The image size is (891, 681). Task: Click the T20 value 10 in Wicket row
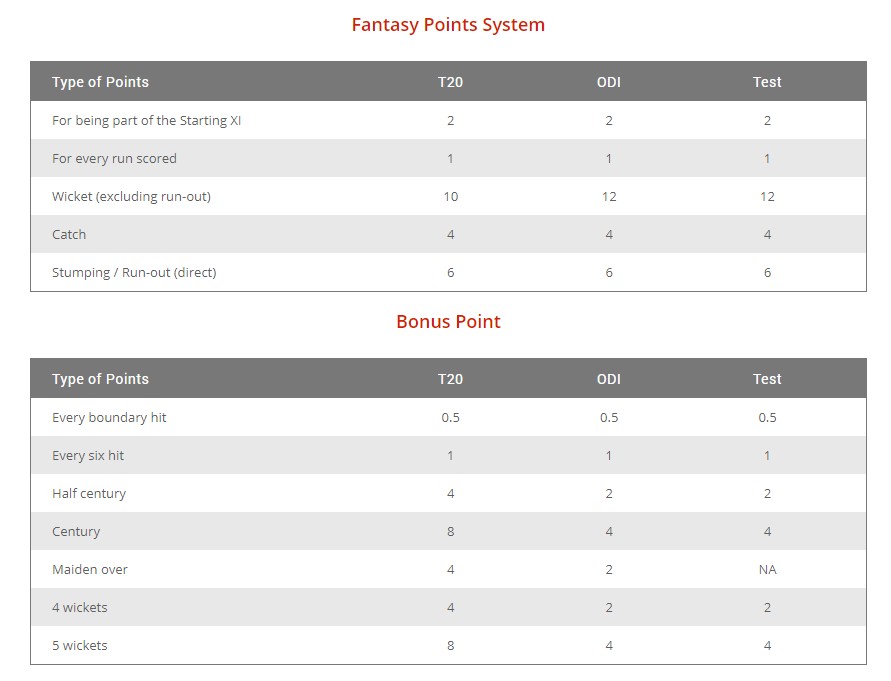click(x=450, y=197)
